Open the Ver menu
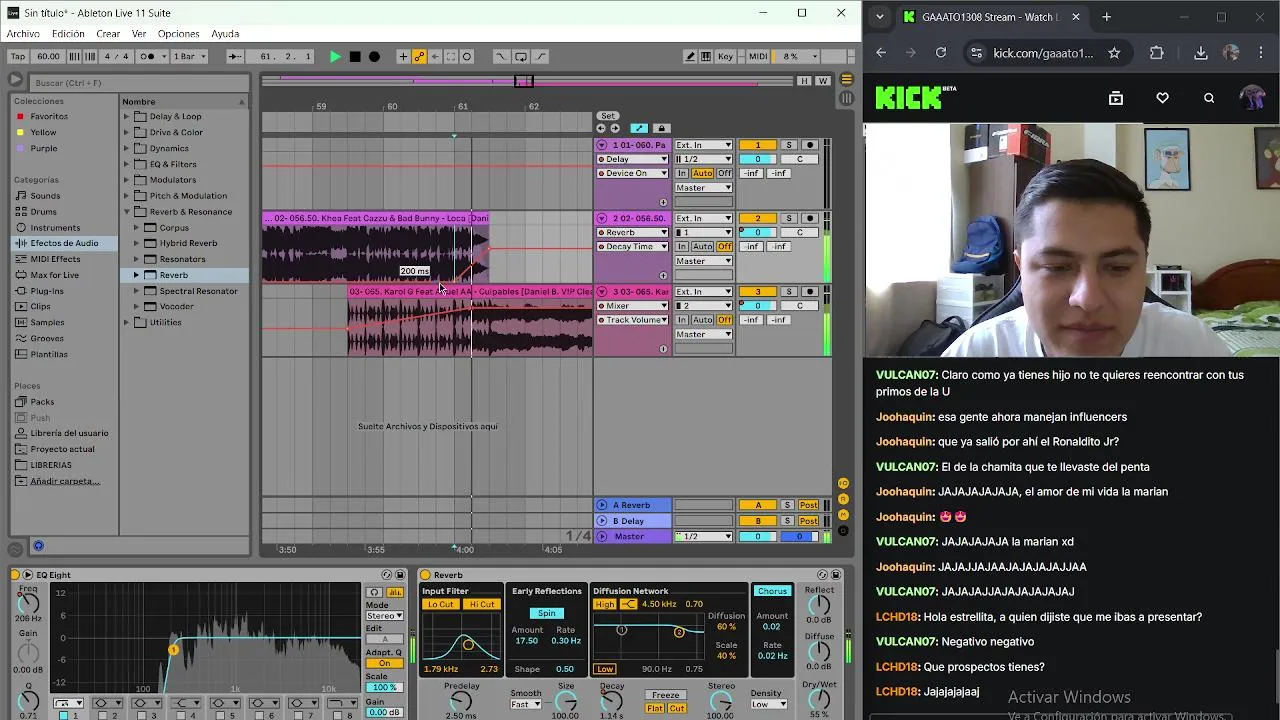Image resolution: width=1280 pixels, height=720 pixels. coord(139,34)
